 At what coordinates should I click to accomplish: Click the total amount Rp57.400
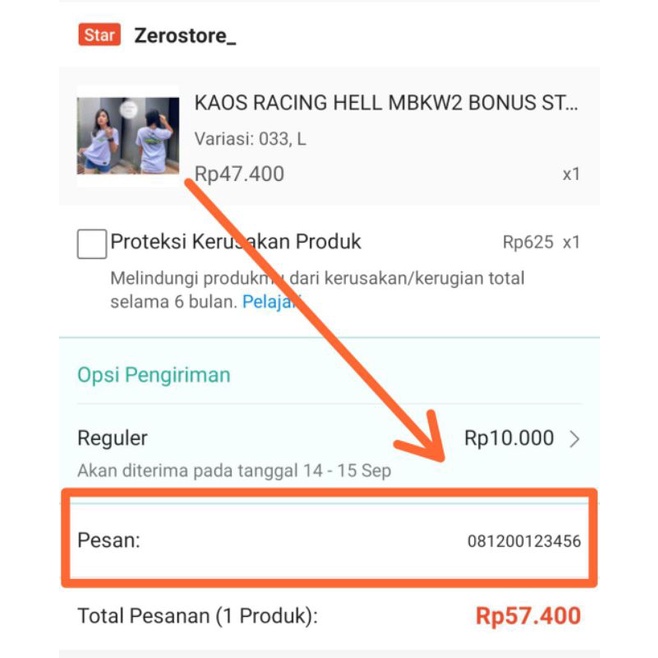click(528, 616)
